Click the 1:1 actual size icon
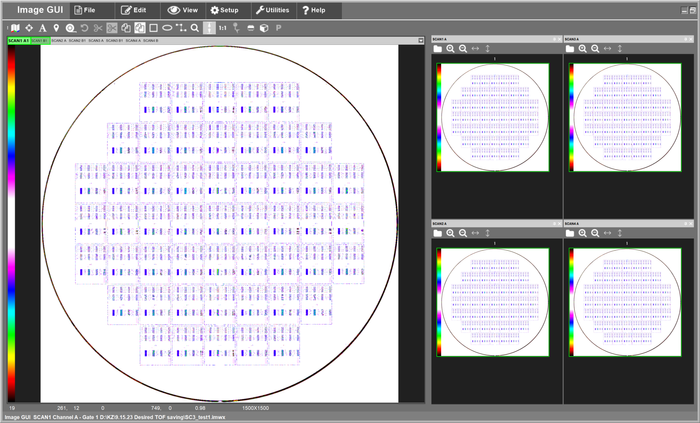Image resolution: width=700 pixels, height=423 pixels. [222, 28]
